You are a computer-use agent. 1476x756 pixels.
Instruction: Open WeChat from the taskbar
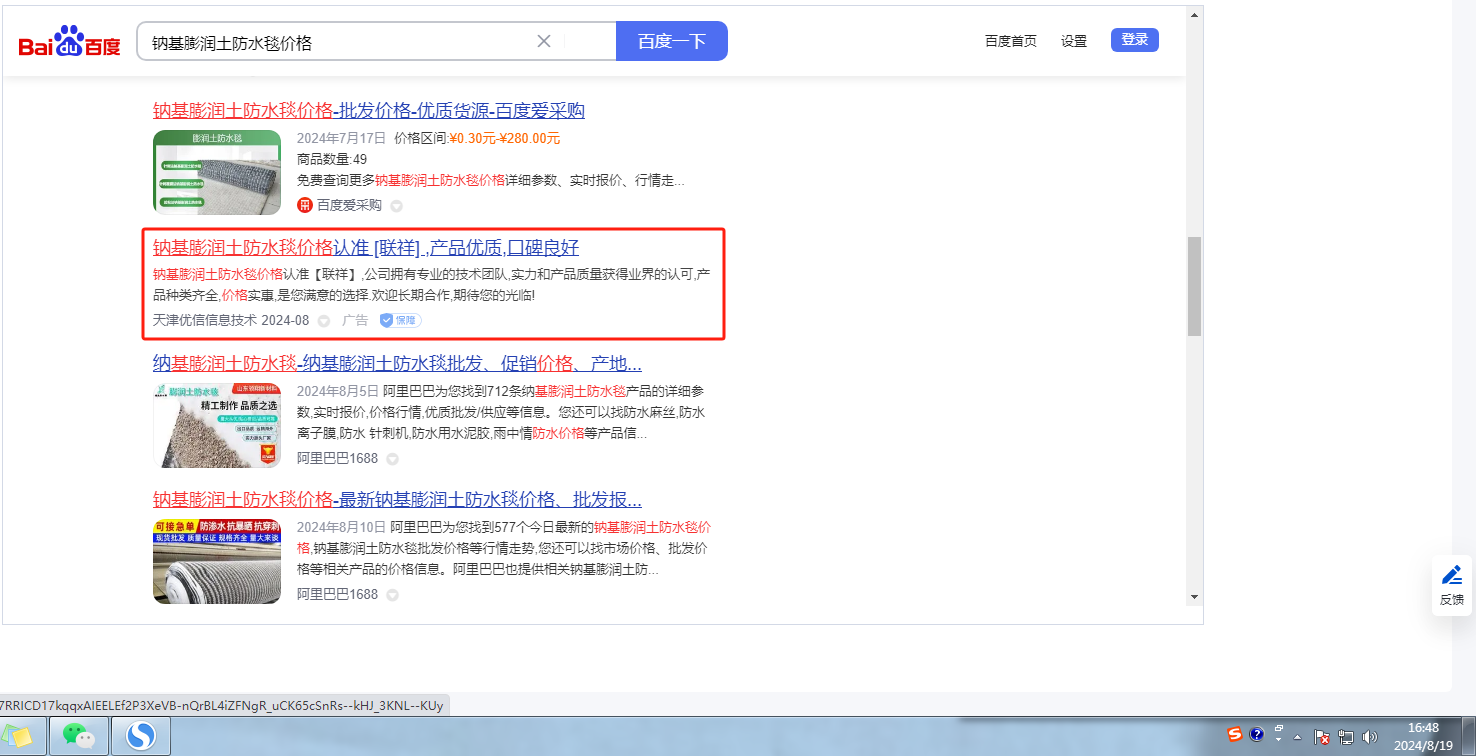click(x=79, y=737)
